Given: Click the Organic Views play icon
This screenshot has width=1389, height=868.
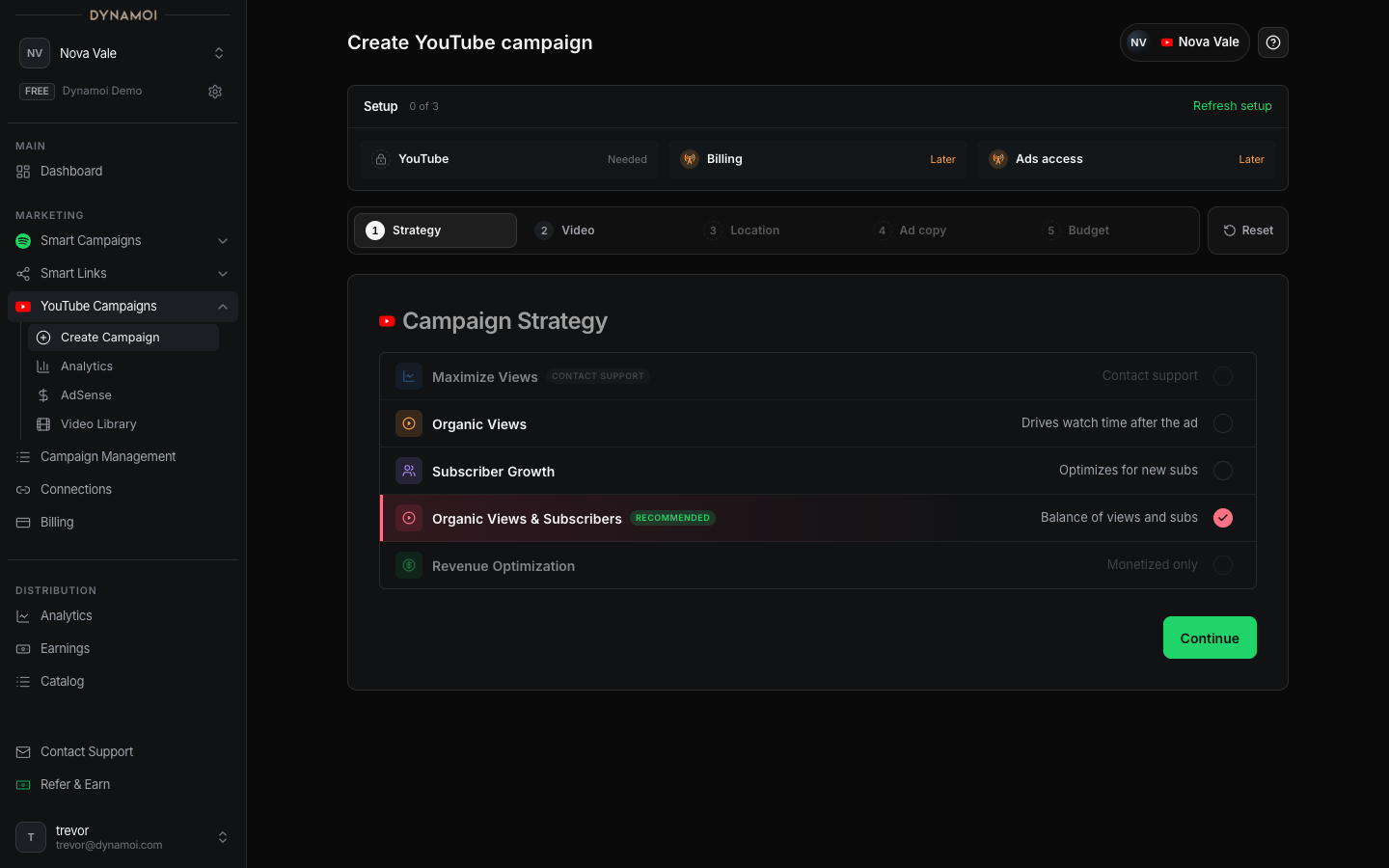Looking at the screenshot, I should click(409, 423).
